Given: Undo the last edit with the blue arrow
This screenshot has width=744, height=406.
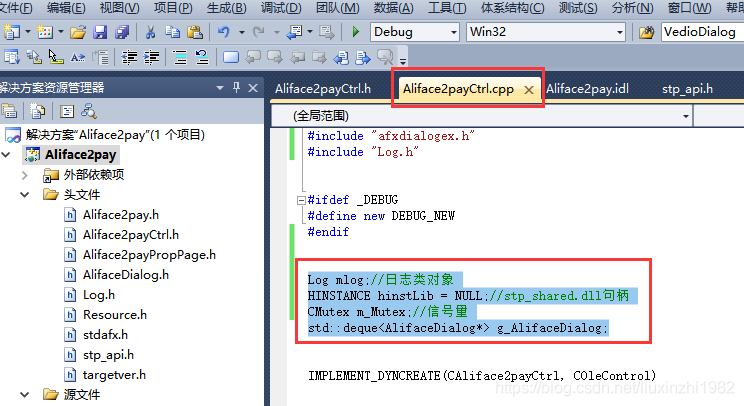Looking at the screenshot, I should point(223,32).
